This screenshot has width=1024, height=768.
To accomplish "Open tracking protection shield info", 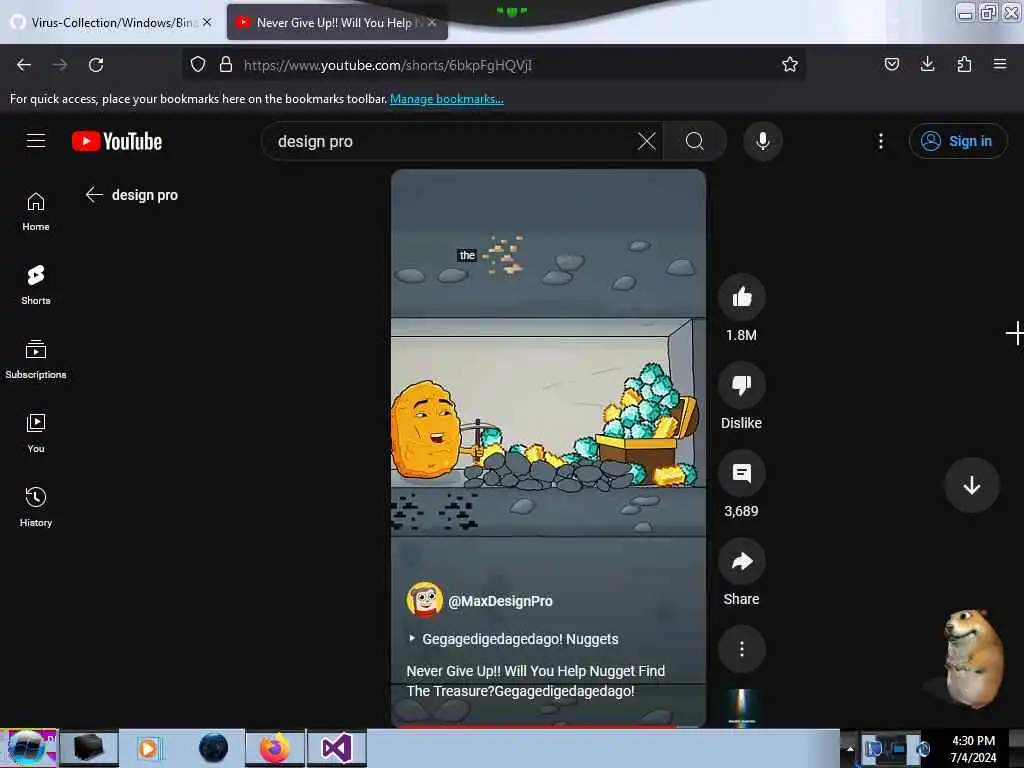I will click(198, 64).
